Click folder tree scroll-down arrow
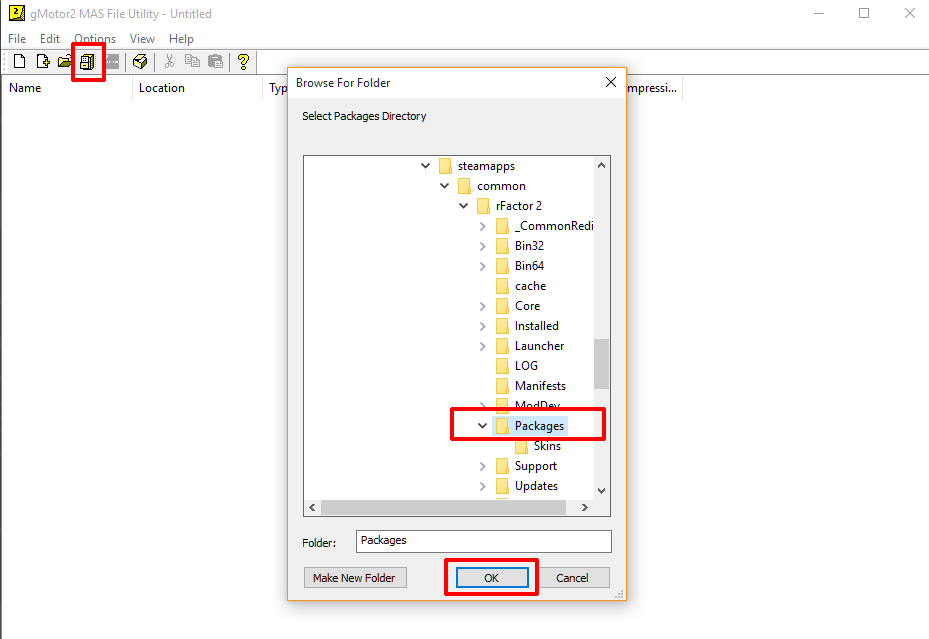Viewport: 929px width, 639px height. [601, 491]
